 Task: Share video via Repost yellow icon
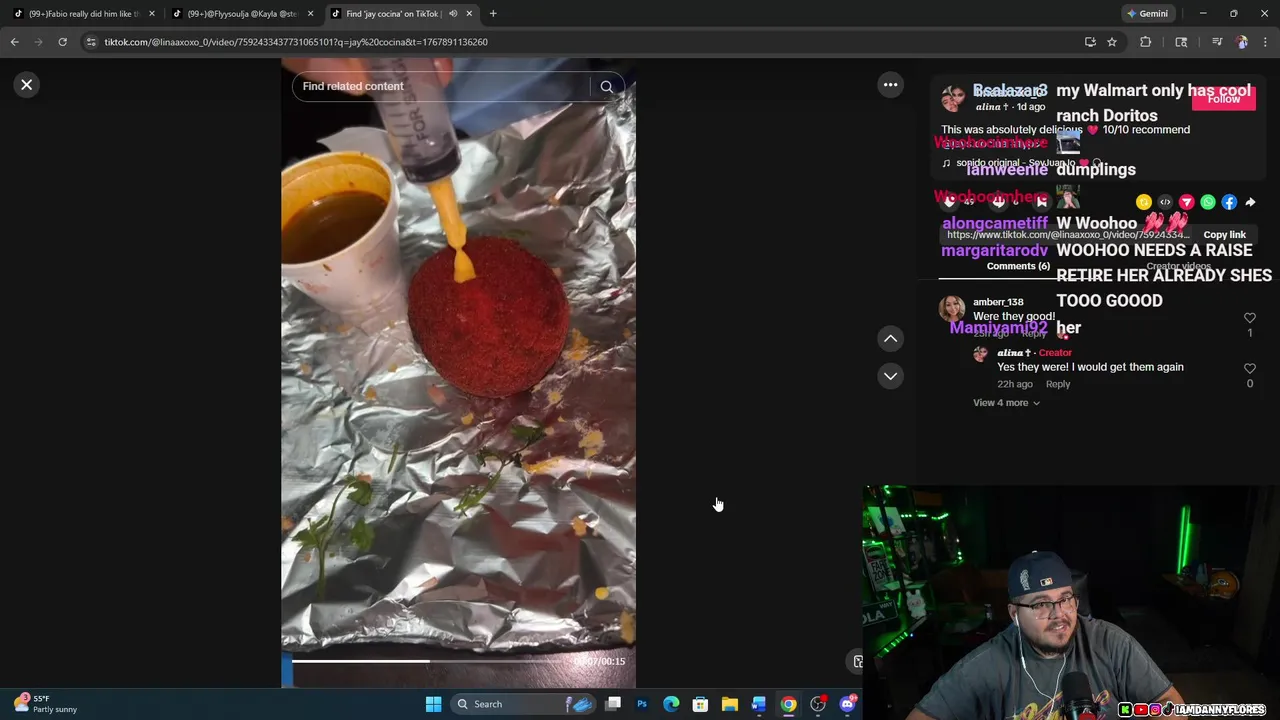pos(1144,202)
